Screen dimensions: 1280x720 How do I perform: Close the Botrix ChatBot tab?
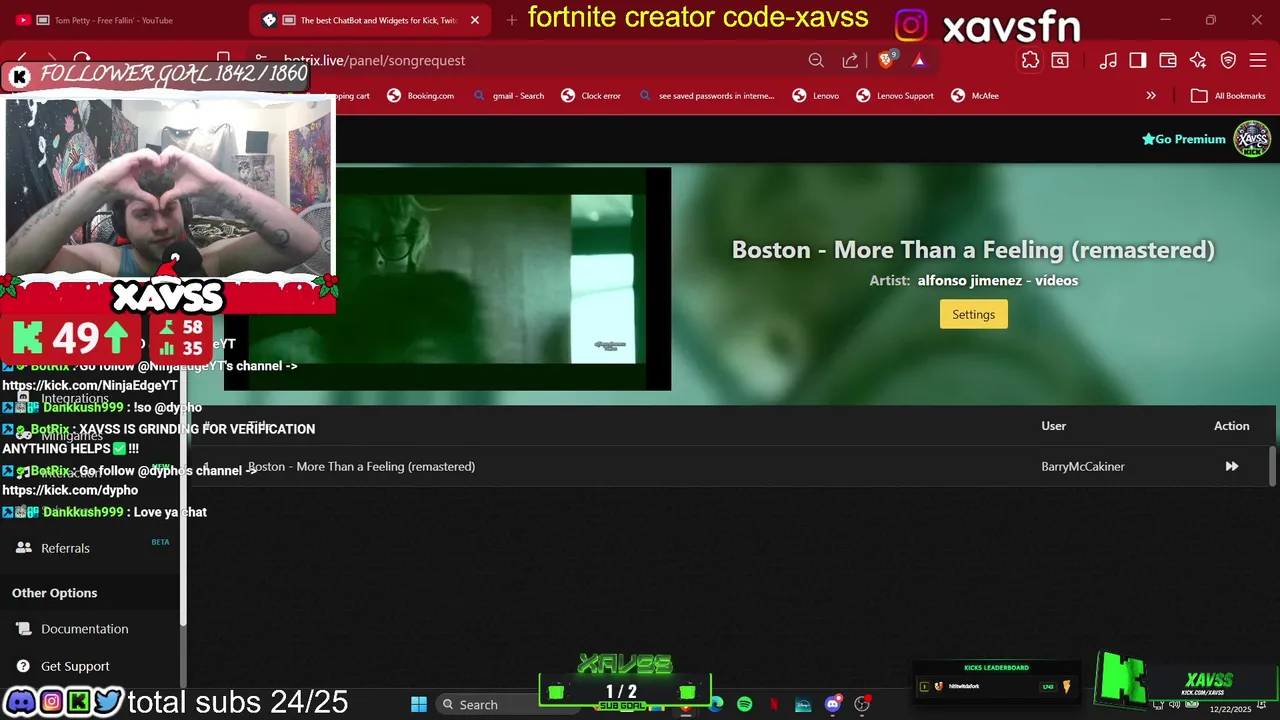(475, 20)
